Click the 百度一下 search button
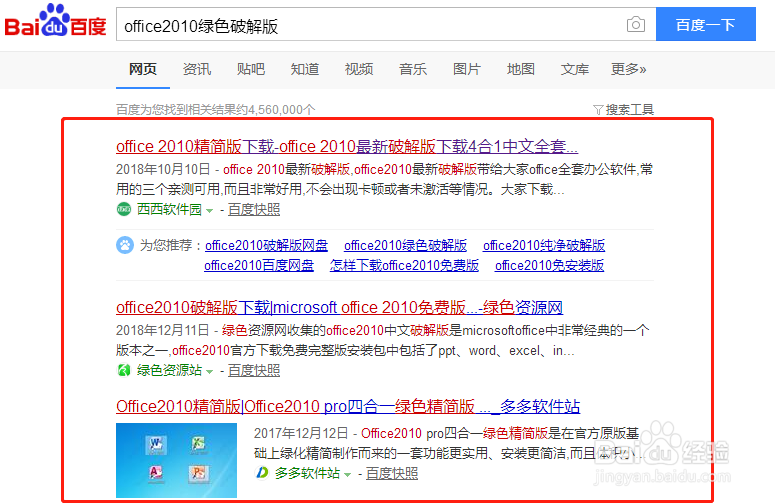 (x=706, y=24)
